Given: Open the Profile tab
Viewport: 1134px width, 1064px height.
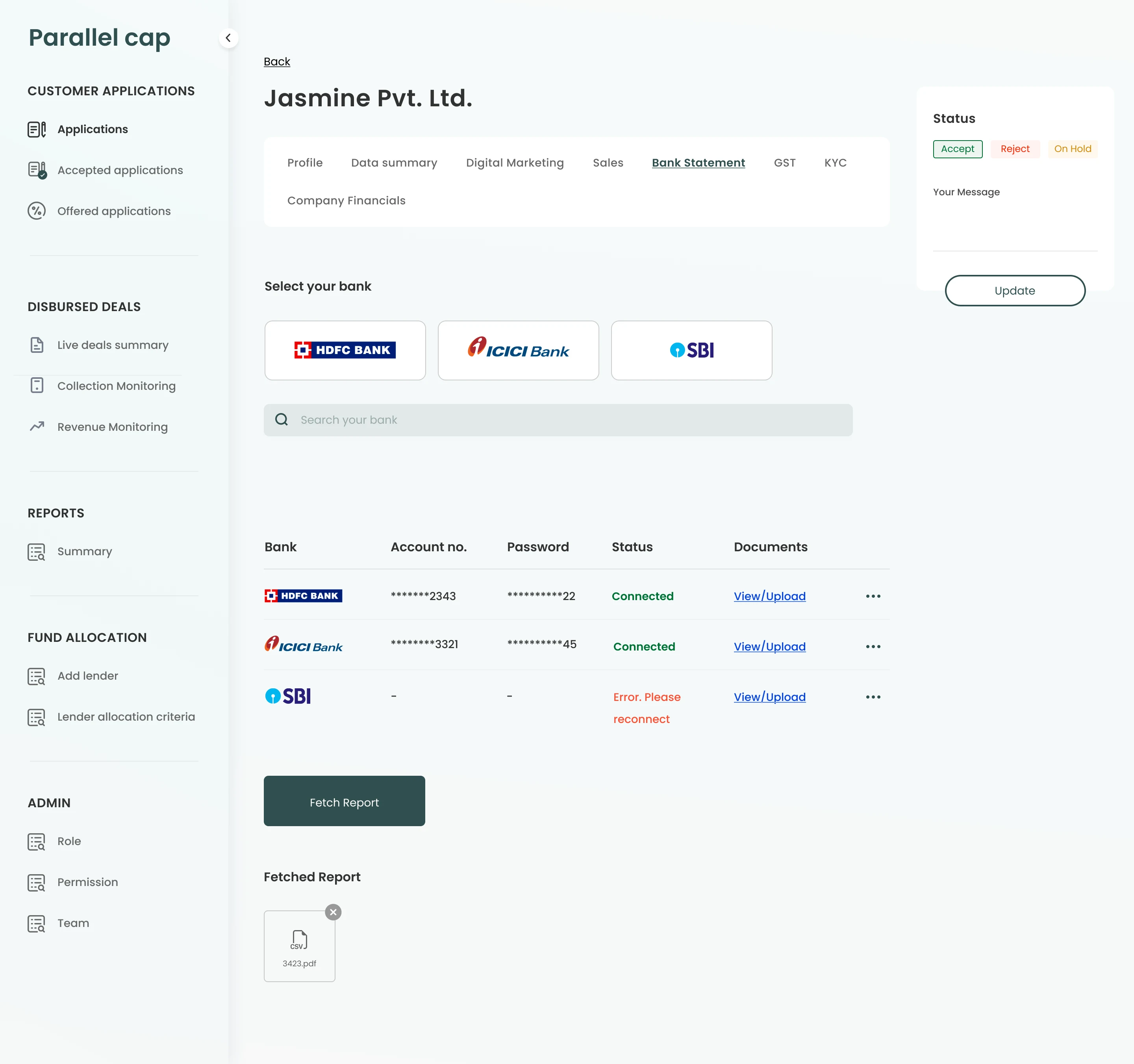Looking at the screenshot, I should click(x=305, y=163).
